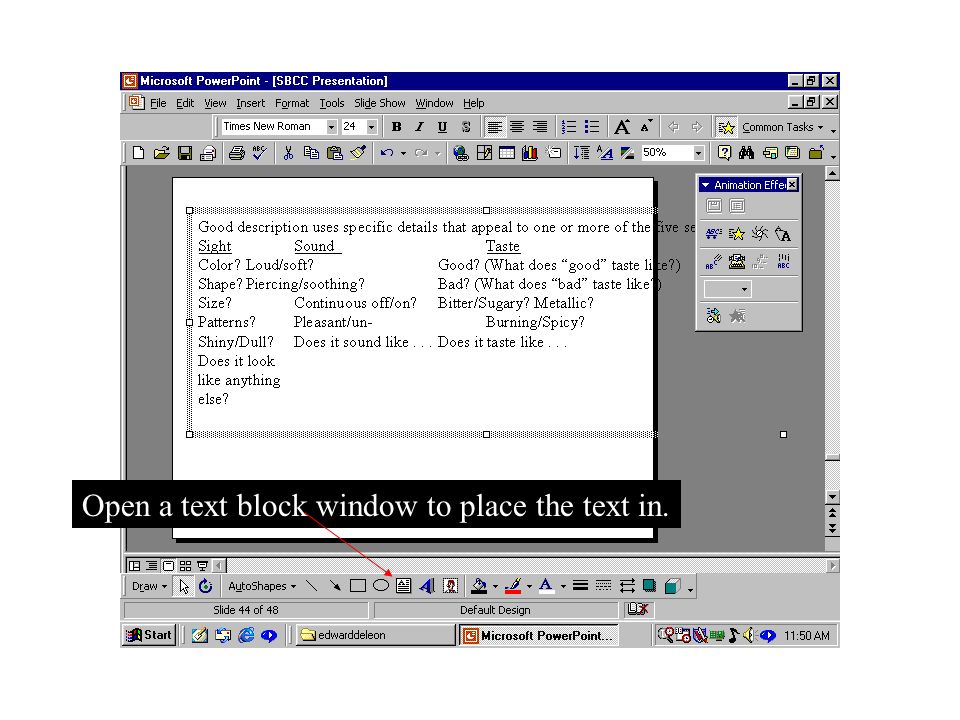The image size is (960, 720).
Task: Insert WordArt with the slanted A icon
Action: click(x=427, y=586)
